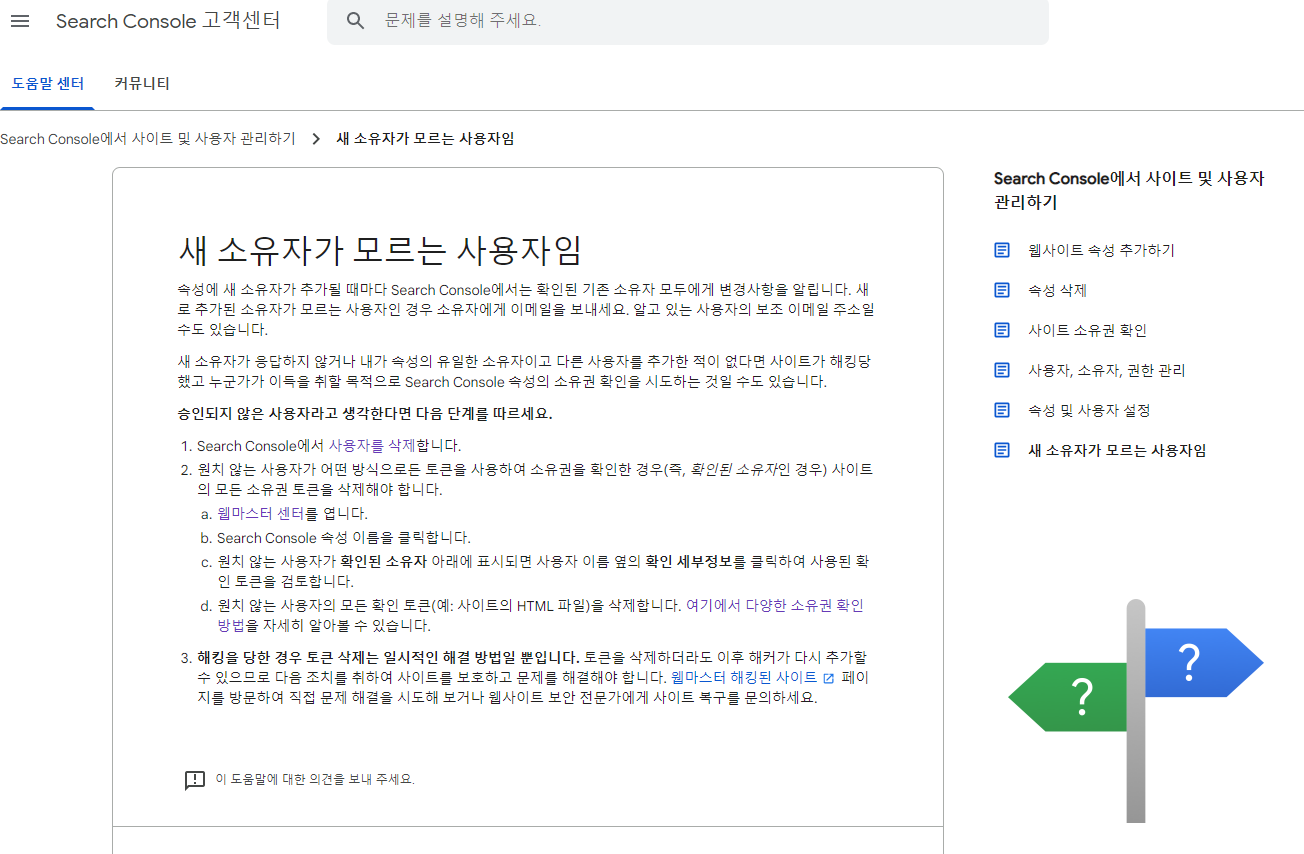Click document icon beside 사용자, 소유자, 권한 관리
This screenshot has height=854, width=1304.
pyautogui.click(x=1002, y=370)
